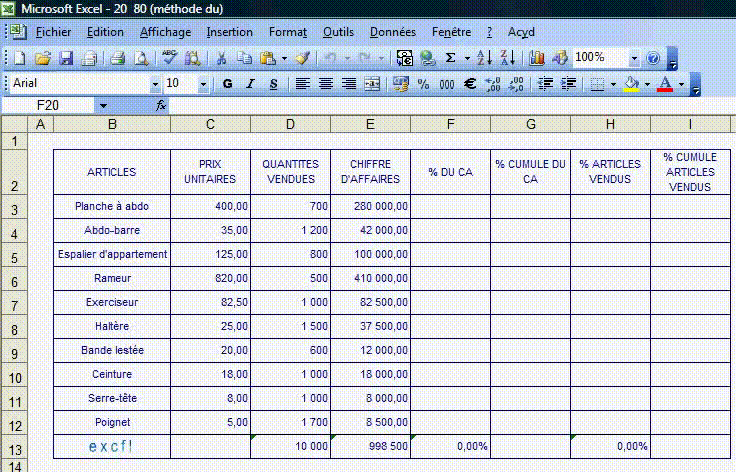Open the Insertion menu
The height and width of the screenshot is (472, 736).
tap(229, 32)
